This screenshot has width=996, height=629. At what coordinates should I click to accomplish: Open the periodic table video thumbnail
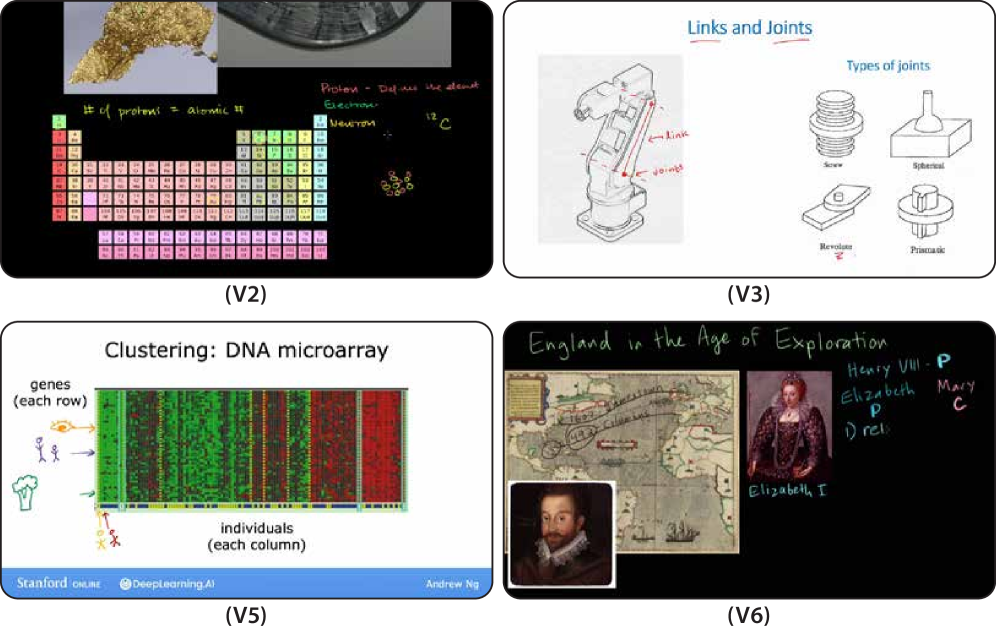(x=246, y=139)
